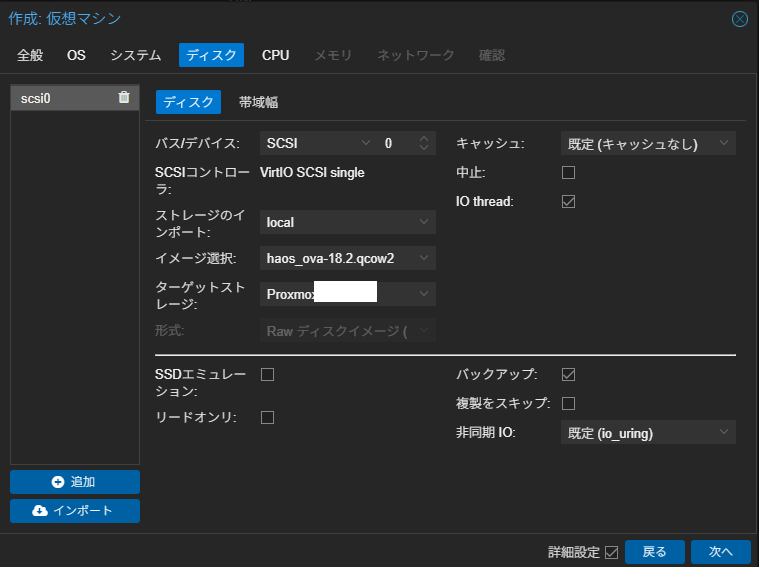Click the VirtIO SCSI single text
Image resolution: width=759 pixels, height=567 pixels.
[312, 173]
